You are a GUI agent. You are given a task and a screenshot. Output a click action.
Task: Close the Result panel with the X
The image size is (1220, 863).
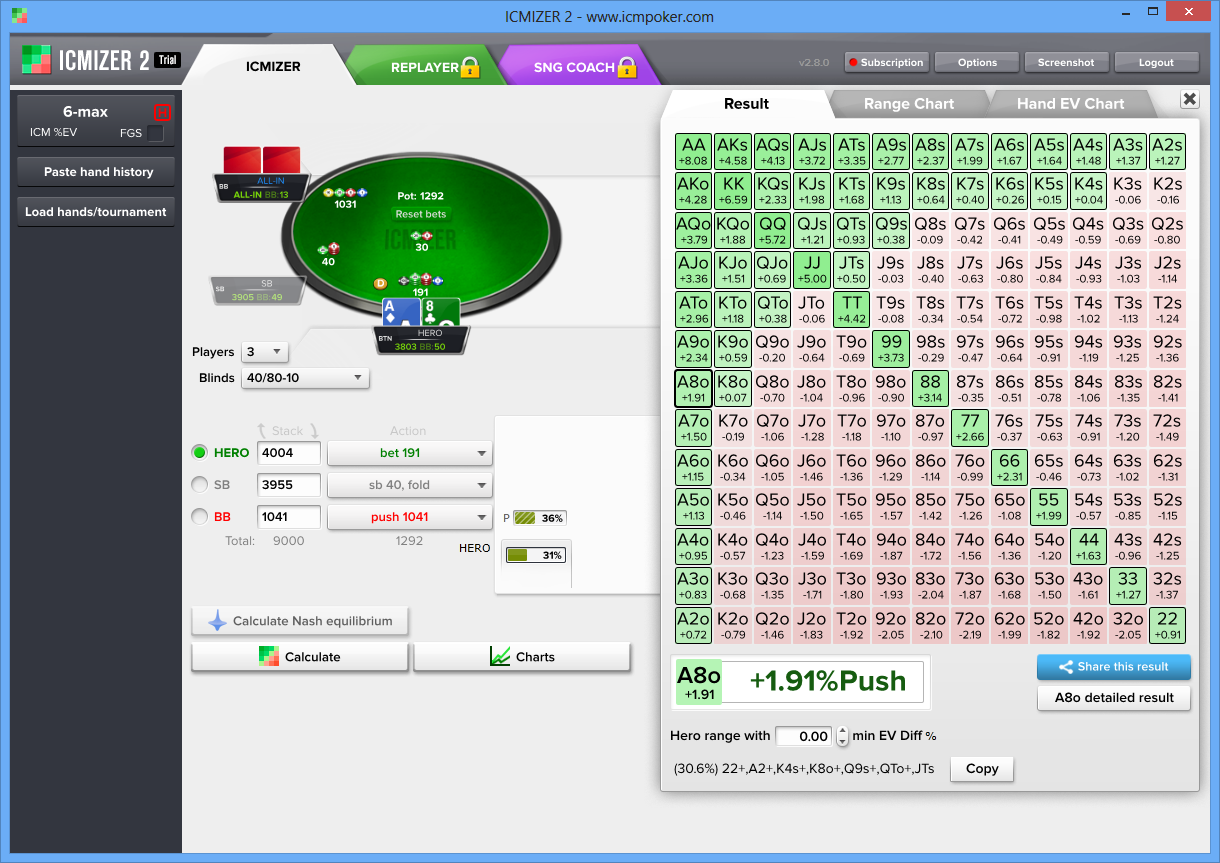click(x=1189, y=99)
